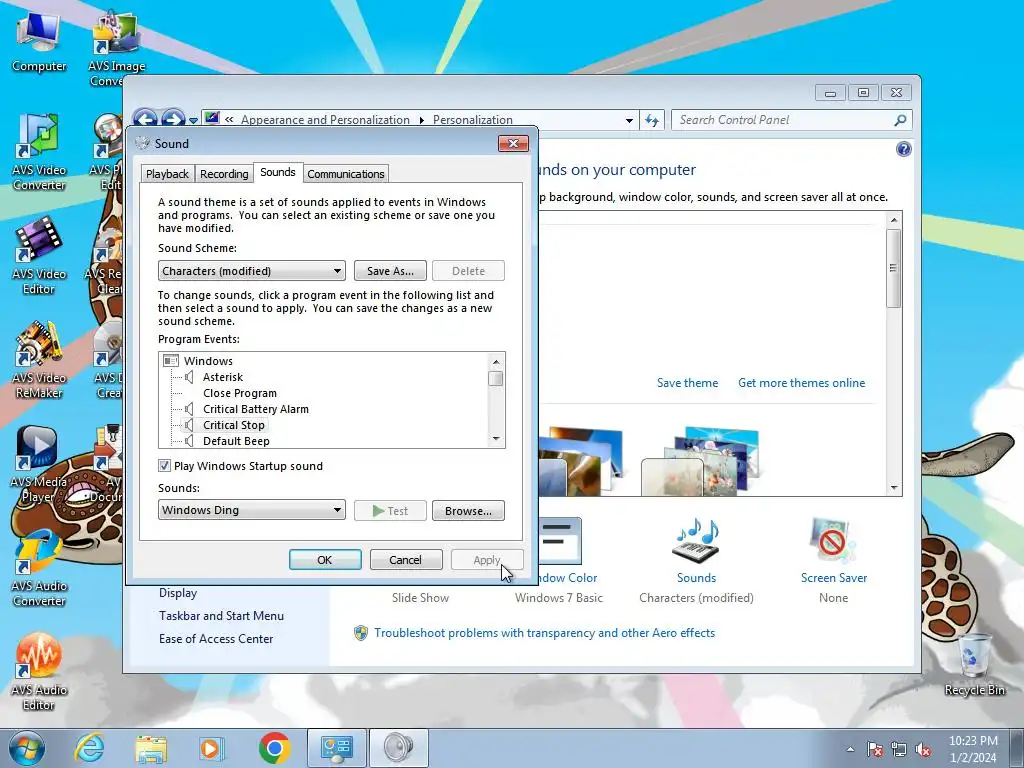The width and height of the screenshot is (1024, 768).
Task: Show hidden tray icons arrow
Action: pyautogui.click(x=850, y=750)
